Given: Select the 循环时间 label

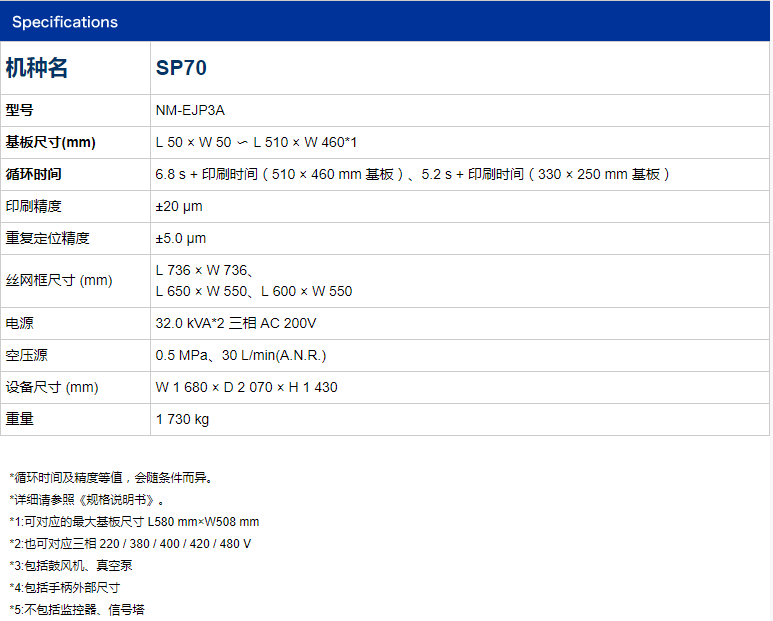Looking at the screenshot, I should (34, 174).
